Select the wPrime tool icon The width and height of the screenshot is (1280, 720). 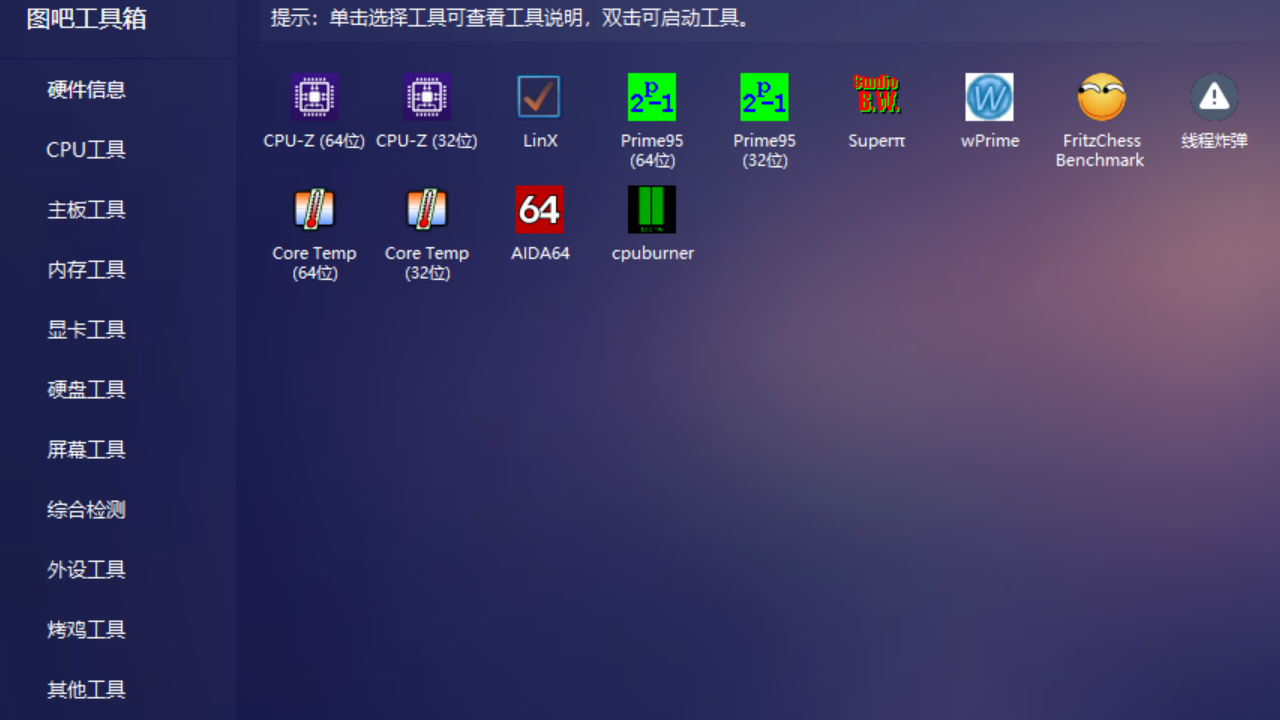(989, 97)
